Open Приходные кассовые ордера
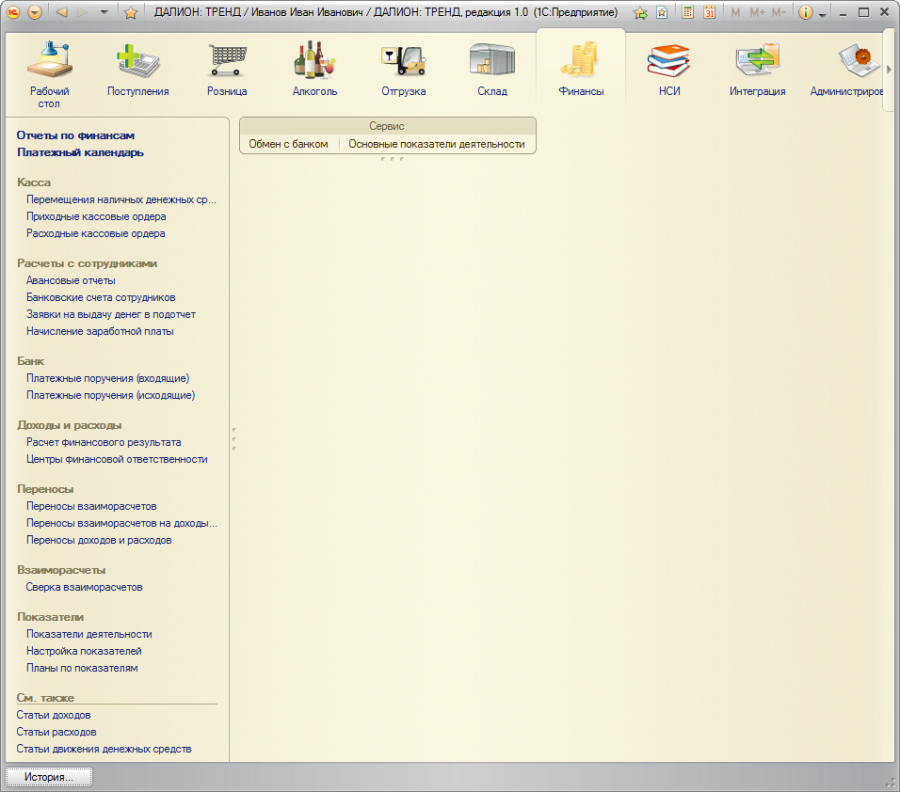 click(96, 216)
